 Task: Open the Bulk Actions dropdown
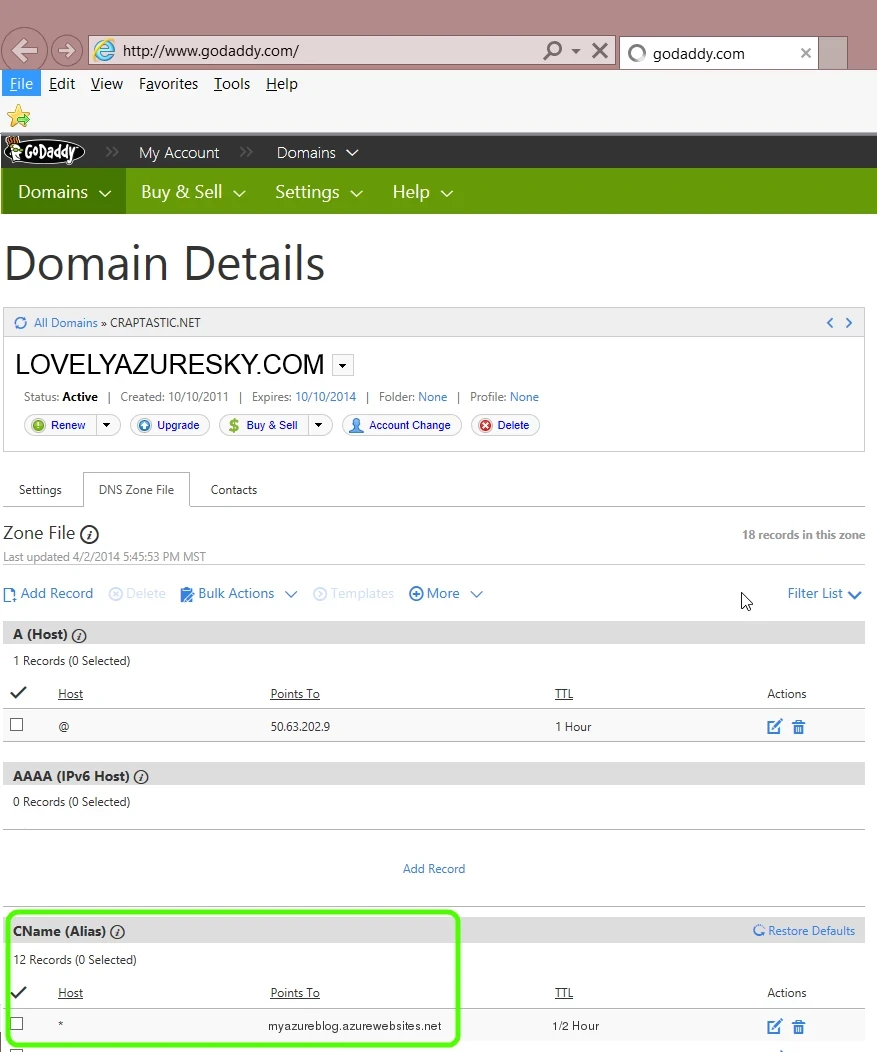[239, 594]
